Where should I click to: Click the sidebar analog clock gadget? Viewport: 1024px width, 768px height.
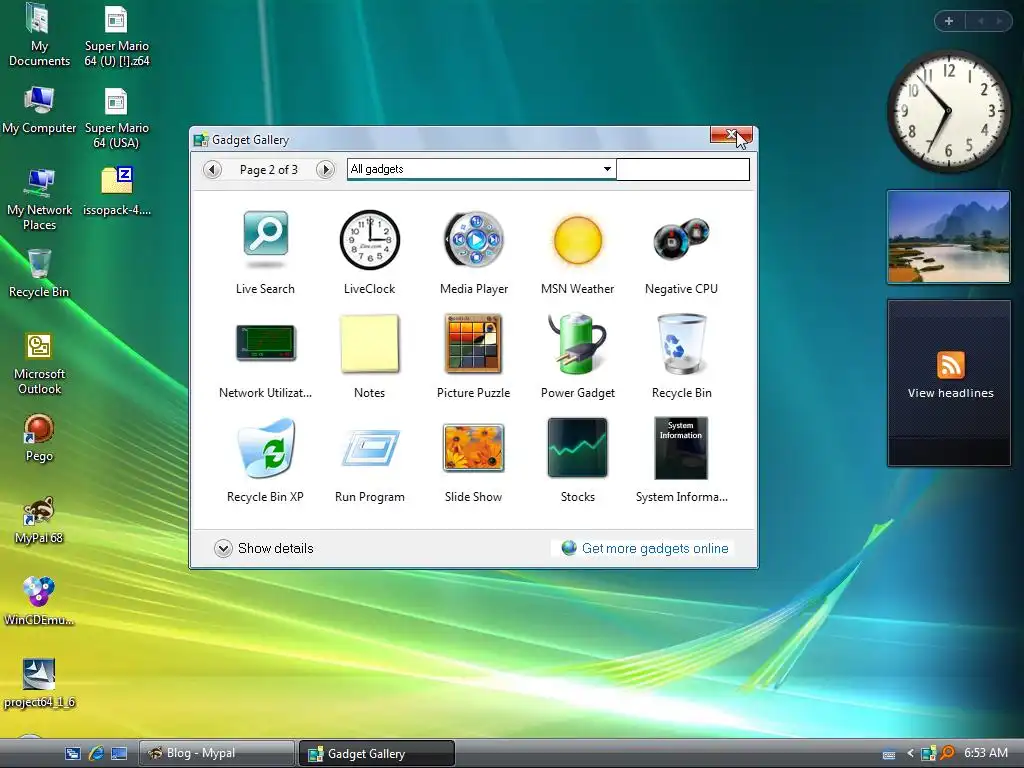(x=948, y=112)
